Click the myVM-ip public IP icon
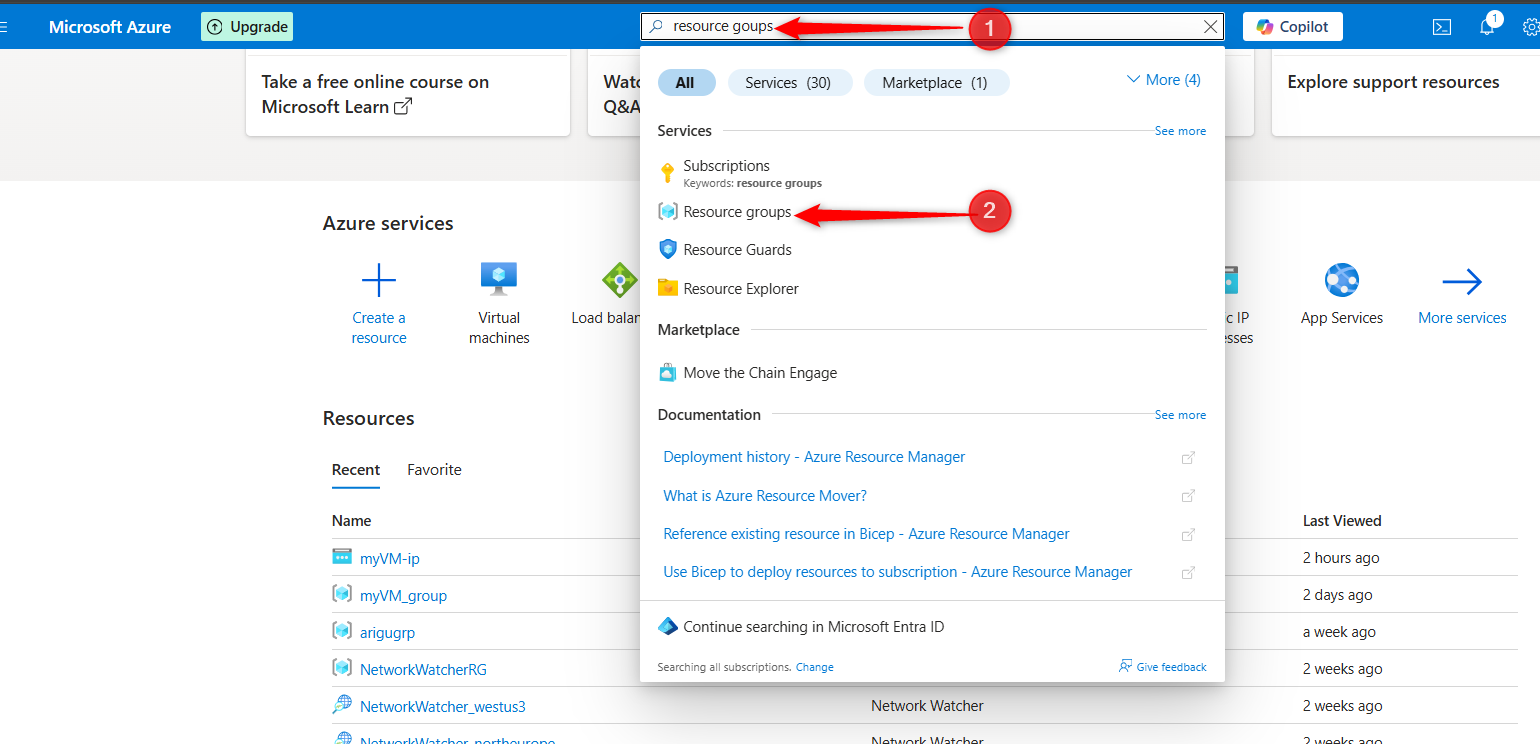The height and width of the screenshot is (744, 1540). [342, 557]
